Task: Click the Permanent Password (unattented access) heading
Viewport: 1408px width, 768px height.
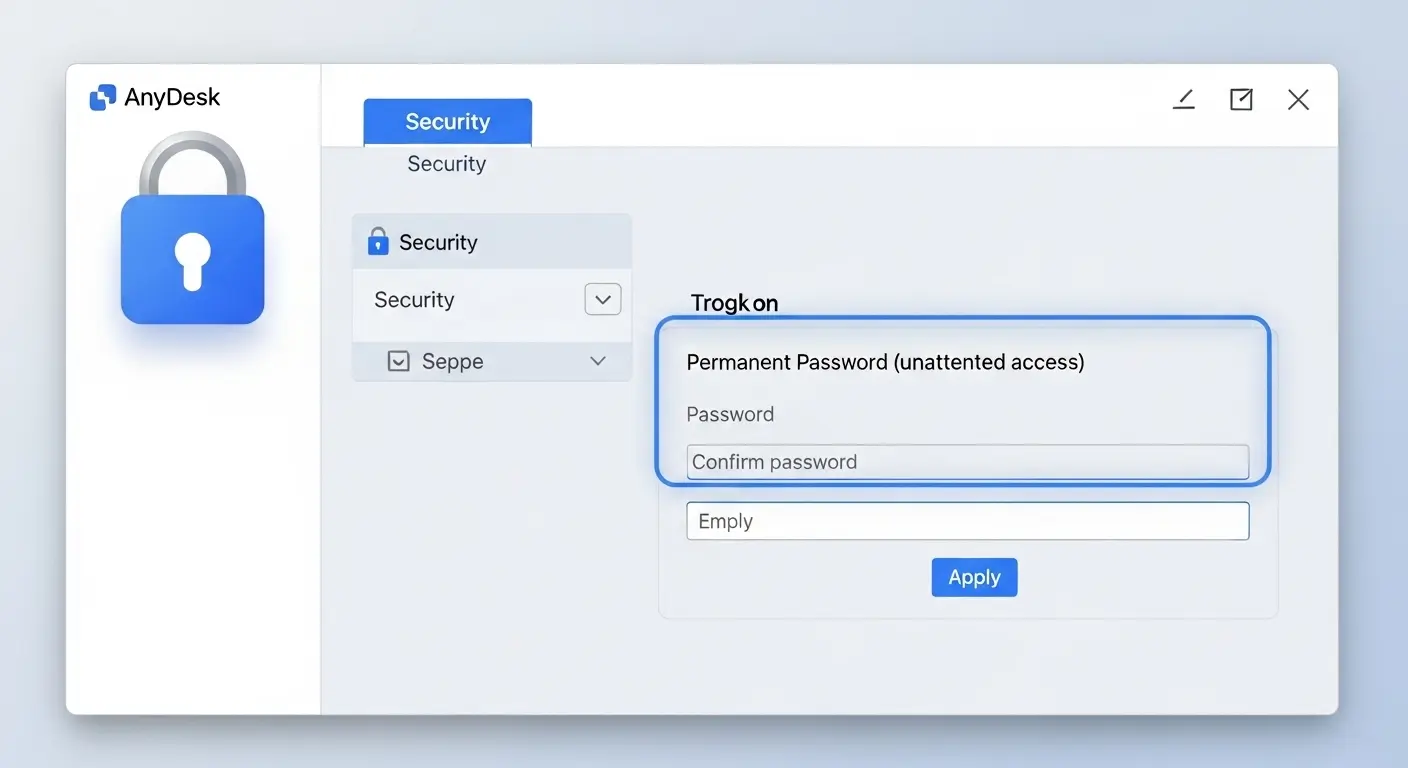Action: [885, 362]
